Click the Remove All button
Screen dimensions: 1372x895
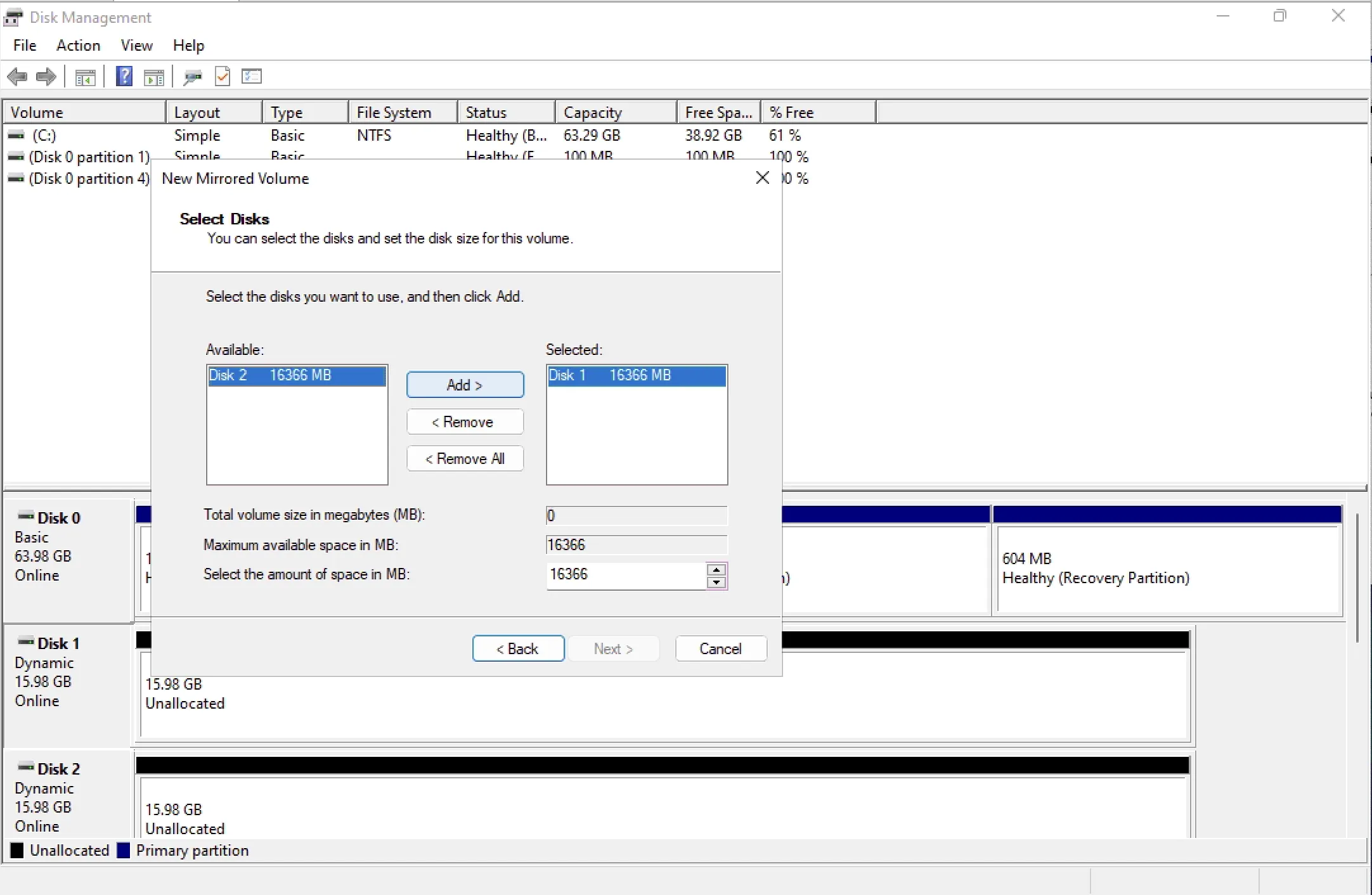(x=464, y=458)
